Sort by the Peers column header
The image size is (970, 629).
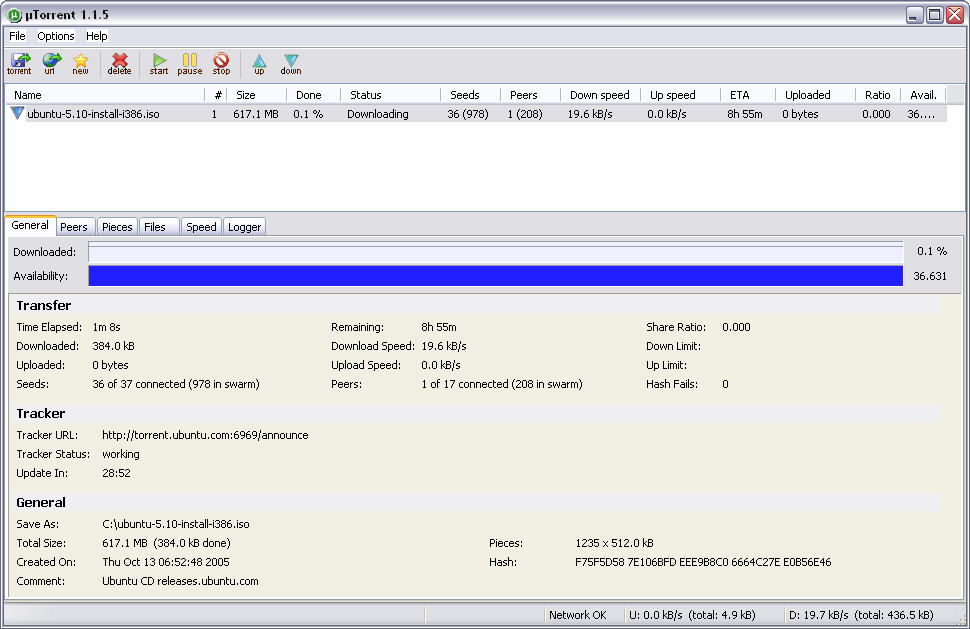pos(530,95)
